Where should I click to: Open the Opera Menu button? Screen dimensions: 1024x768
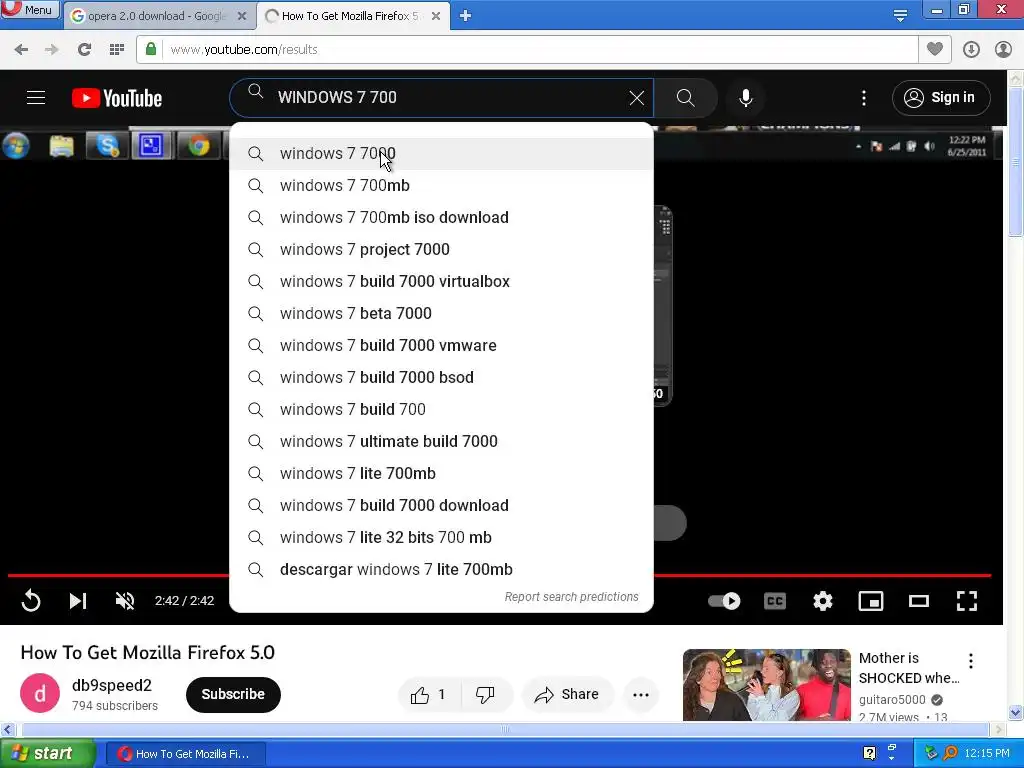(x=29, y=9)
